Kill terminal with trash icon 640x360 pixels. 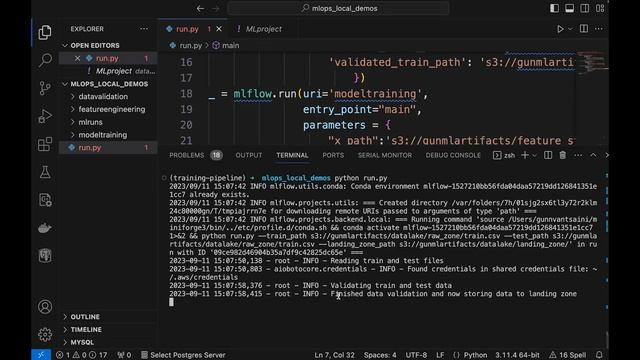pos(562,155)
